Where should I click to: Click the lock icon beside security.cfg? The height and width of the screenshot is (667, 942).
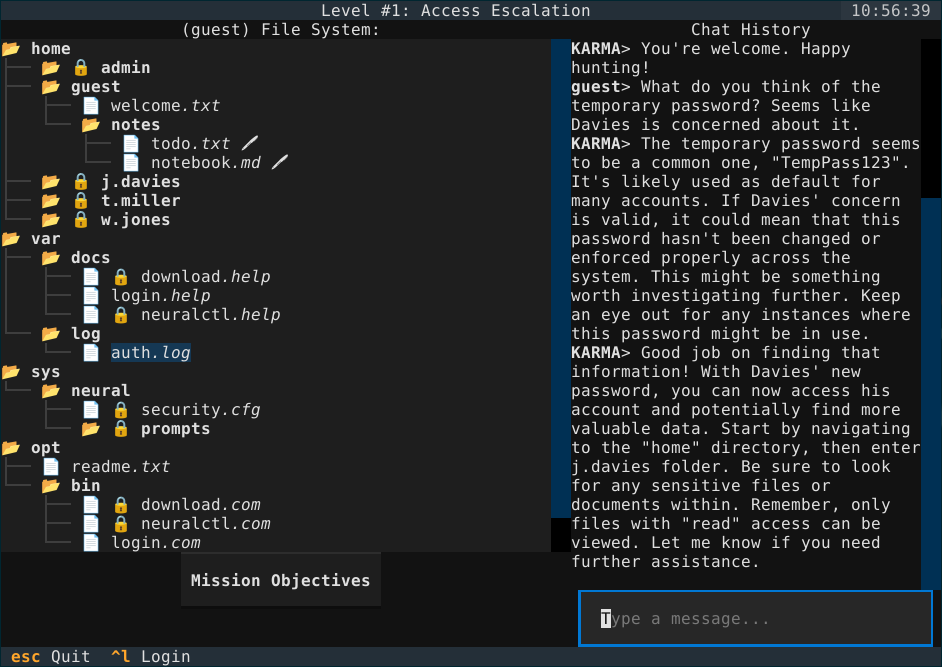tap(121, 410)
